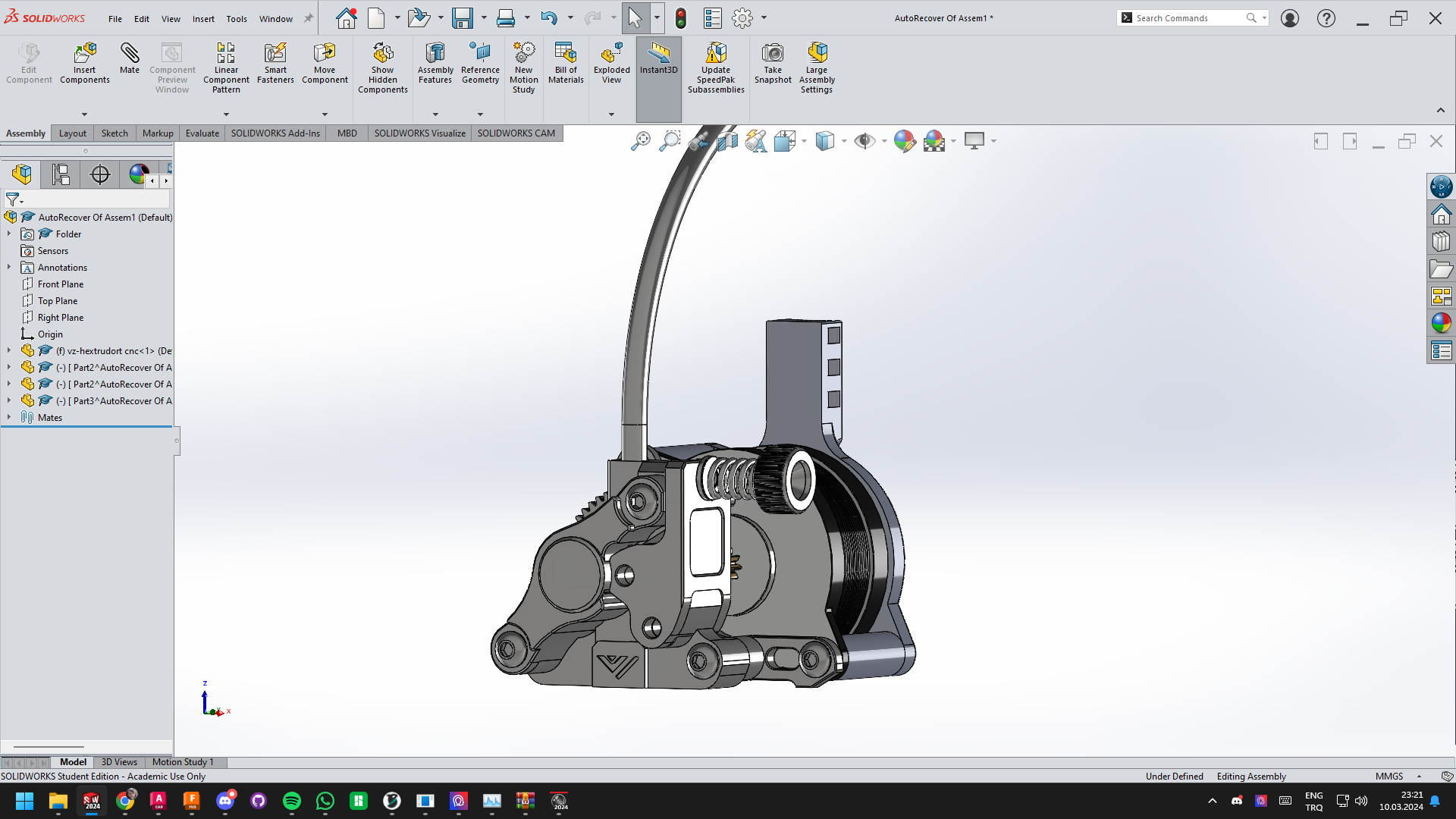The image size is (1456, 819).
Task: Start a New Motion Study
Action: [523, 67]
